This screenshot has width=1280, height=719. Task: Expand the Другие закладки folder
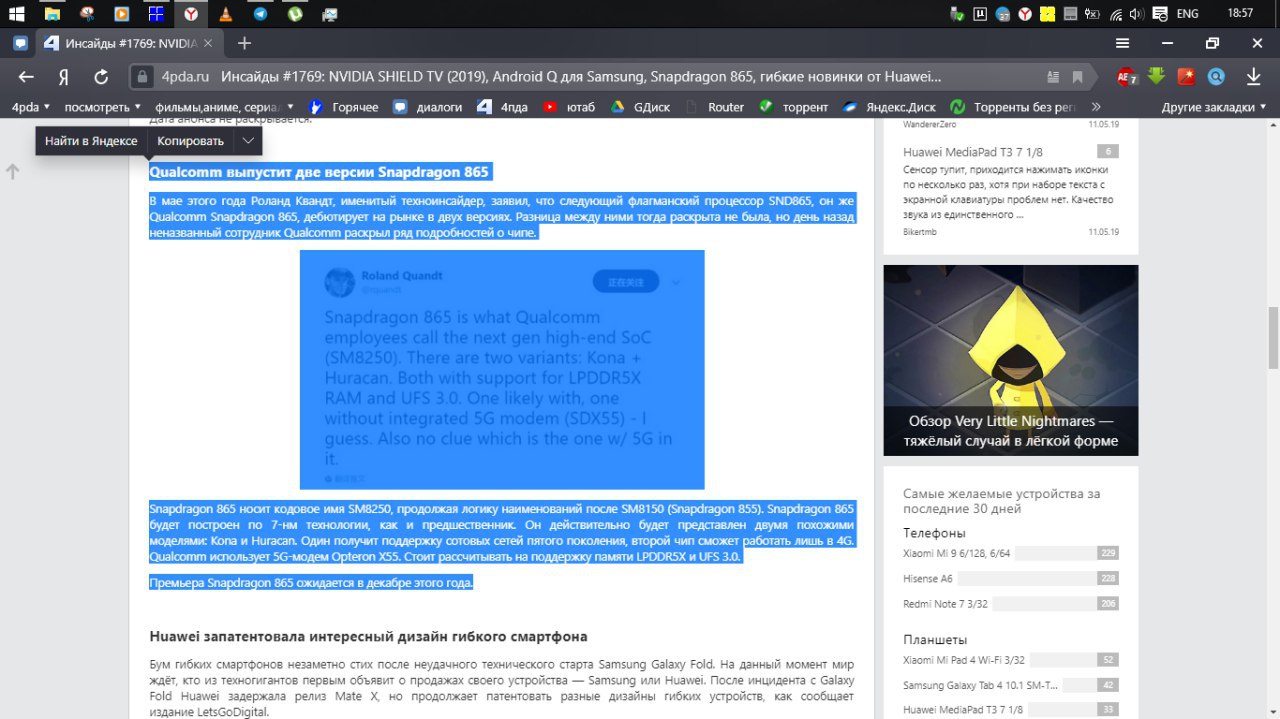1214,107
